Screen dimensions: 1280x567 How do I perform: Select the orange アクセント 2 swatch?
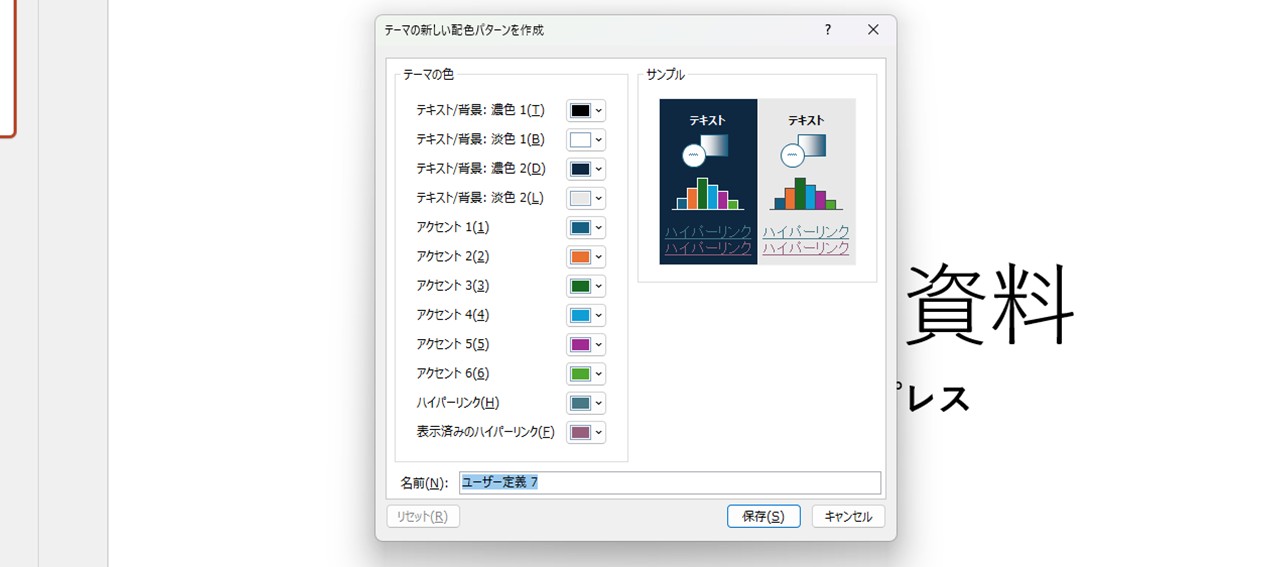(x=581, y=257)
